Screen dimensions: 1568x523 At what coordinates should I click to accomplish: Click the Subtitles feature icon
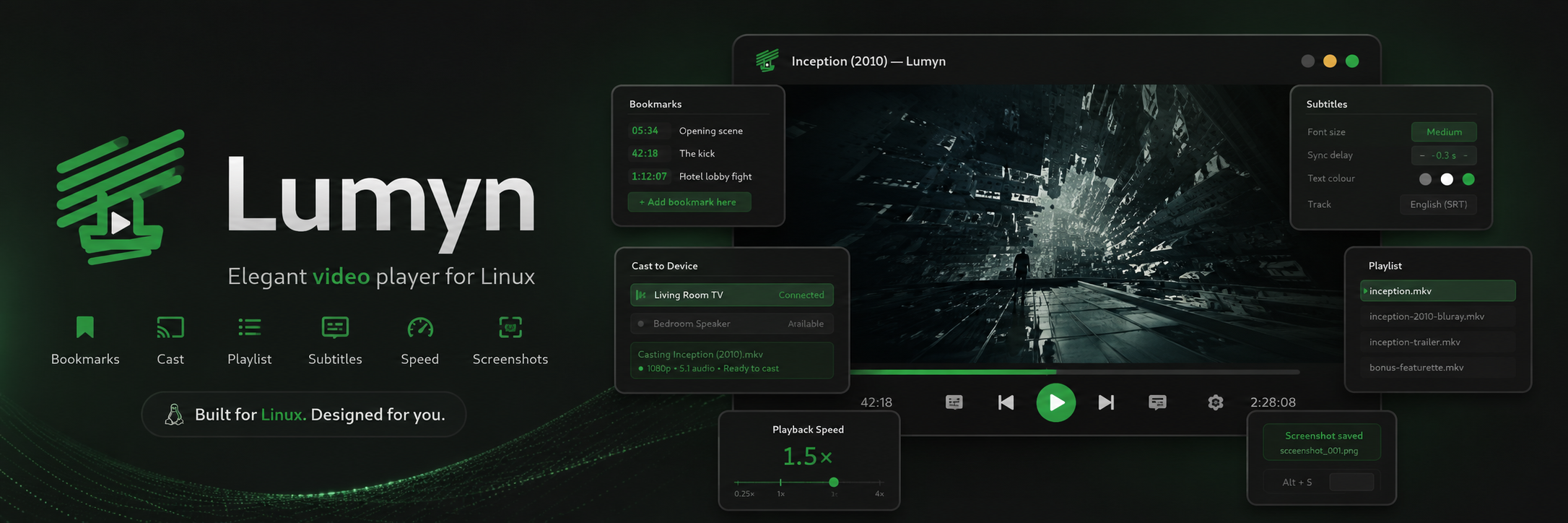point(335,327)
